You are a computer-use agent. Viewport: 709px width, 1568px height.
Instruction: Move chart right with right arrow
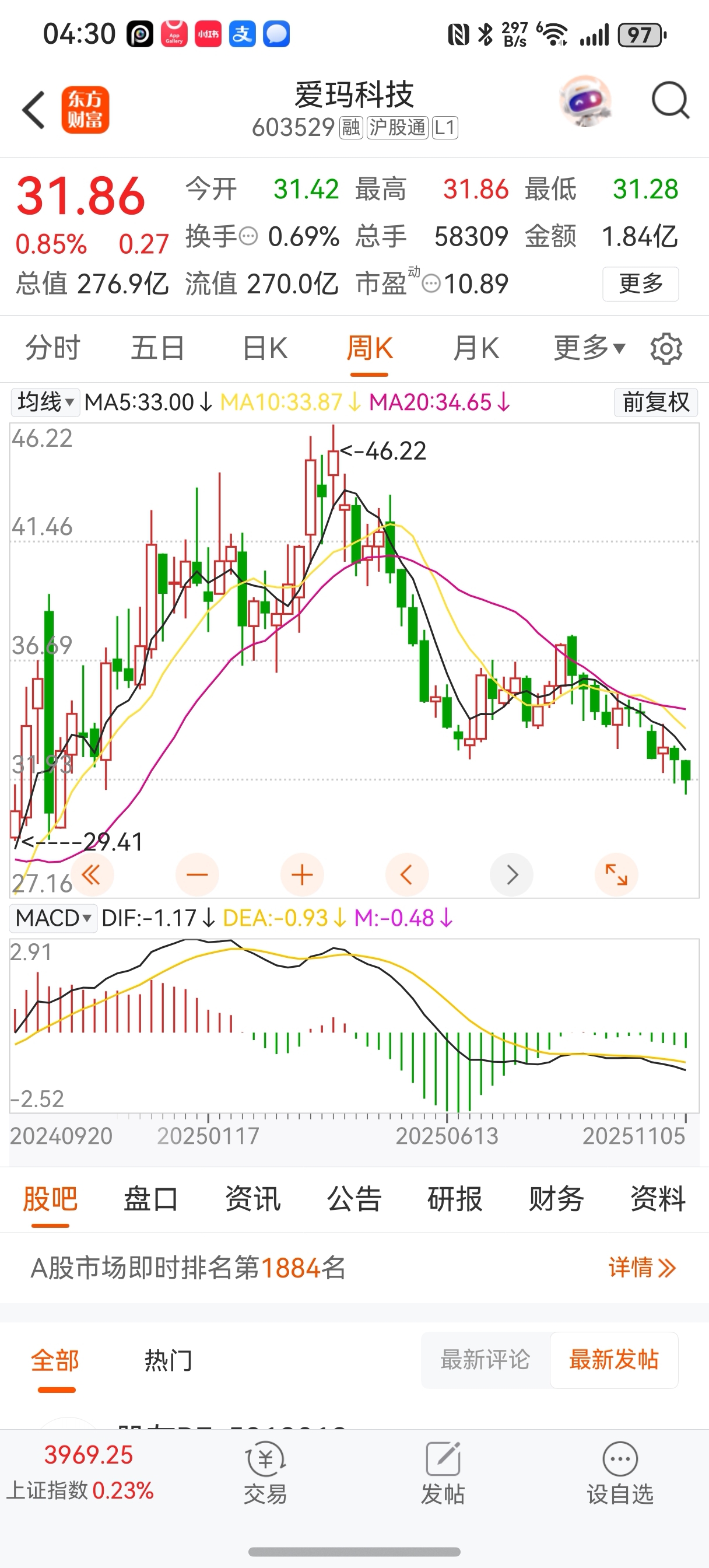pyautogui.click(x=512, y=876)
